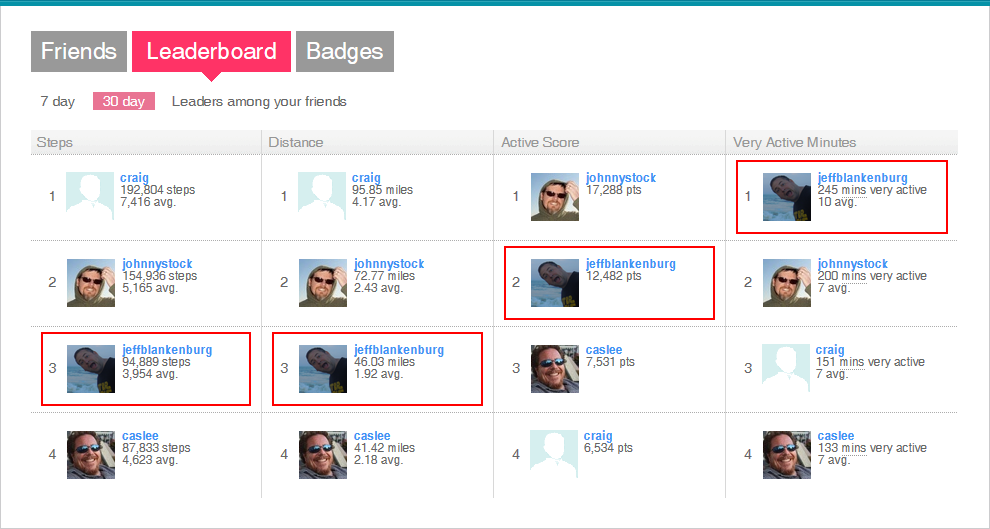Click craig's avatar in the Distance column
The image size is (990, 529).
click(322, 196)
